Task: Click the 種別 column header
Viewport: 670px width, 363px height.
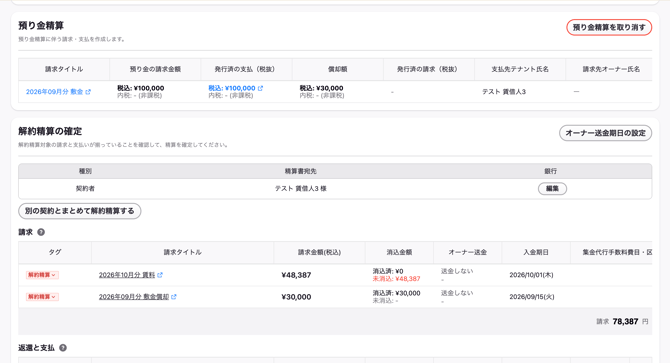Action: point(85,171)
